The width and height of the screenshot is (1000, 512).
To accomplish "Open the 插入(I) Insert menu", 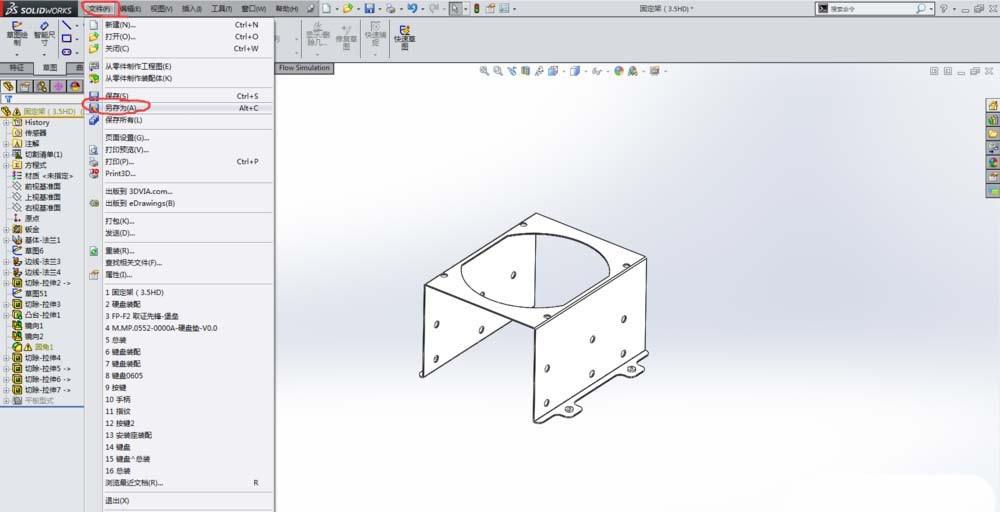I will pyautogui.click(x=191, y=9).
